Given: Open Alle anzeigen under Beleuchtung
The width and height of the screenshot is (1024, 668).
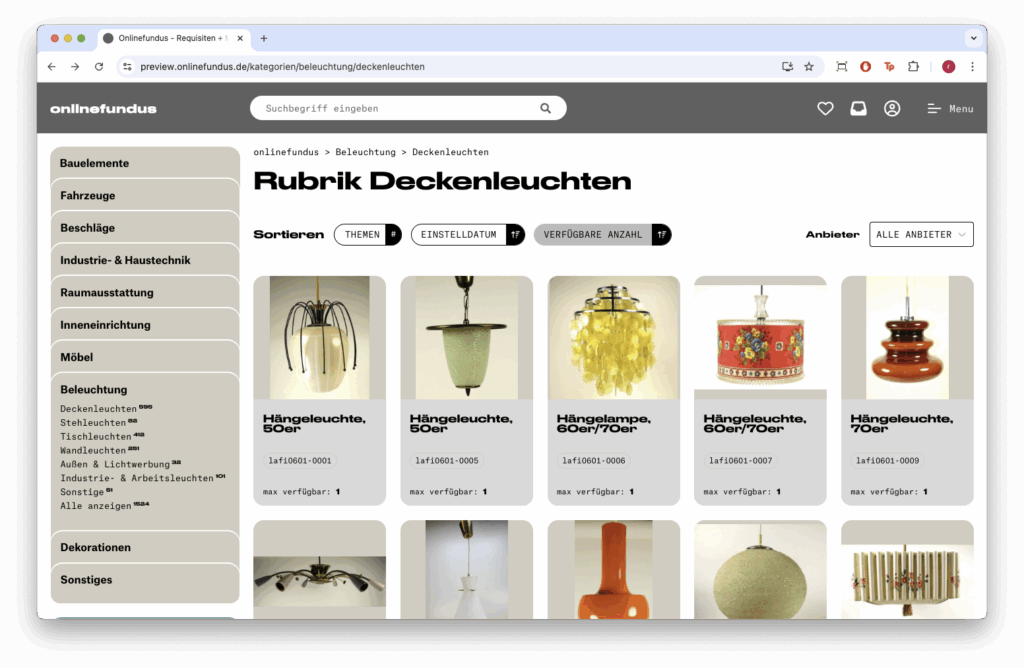Looking at the screenshot, I should 96,505.
